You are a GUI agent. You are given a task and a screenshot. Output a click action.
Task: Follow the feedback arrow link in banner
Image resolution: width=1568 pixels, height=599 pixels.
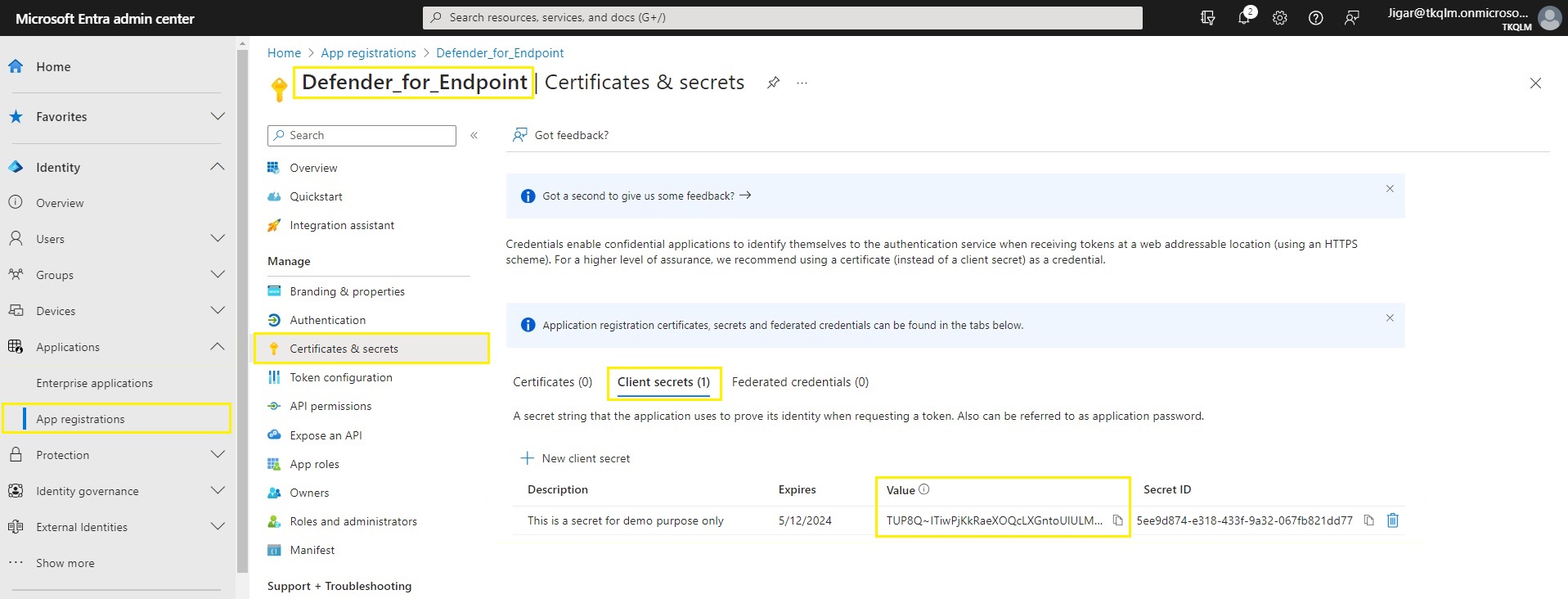pyautogui.click(x=745, y=196)
